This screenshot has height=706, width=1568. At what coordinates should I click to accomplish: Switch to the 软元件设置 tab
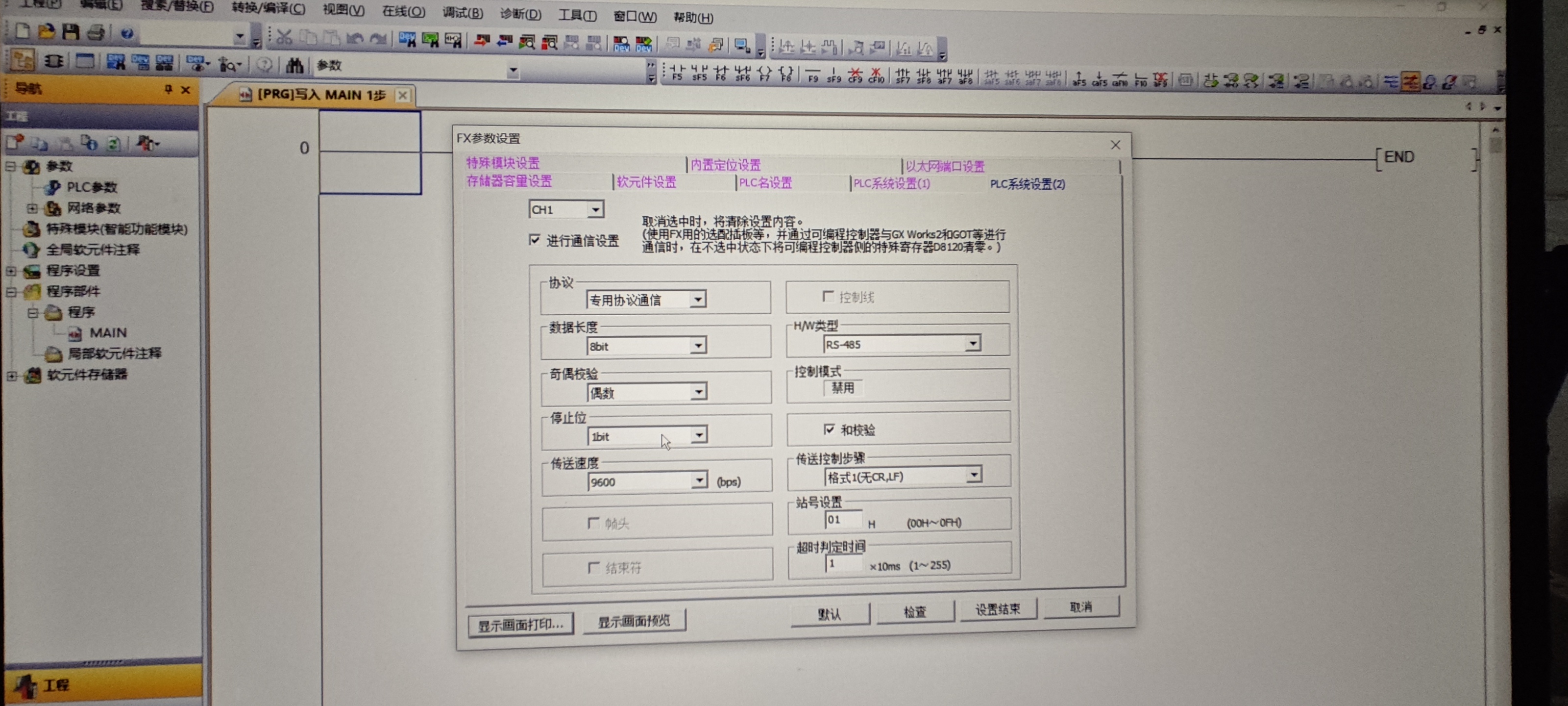[x=646, y=181]
